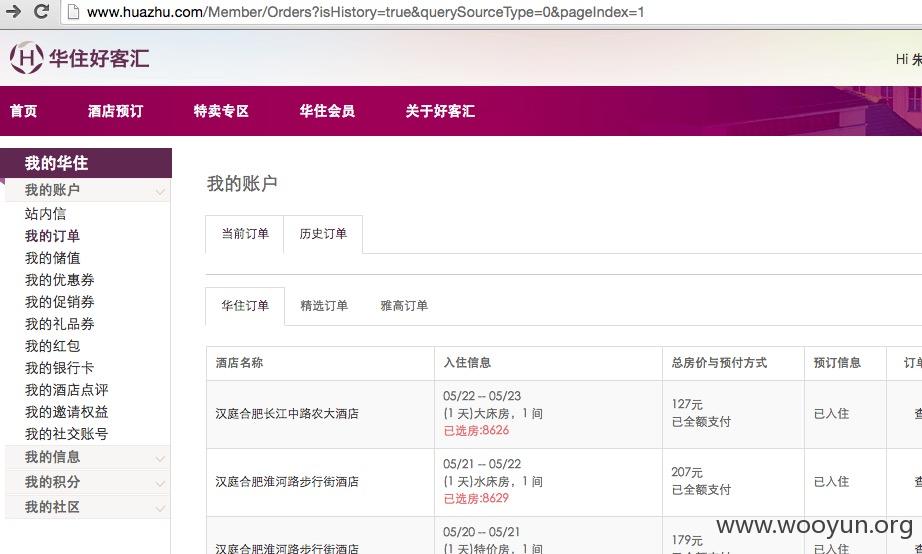922x554 pixels.
Task: Click the 酒店名称 column header
Action: tap(239, 363)
